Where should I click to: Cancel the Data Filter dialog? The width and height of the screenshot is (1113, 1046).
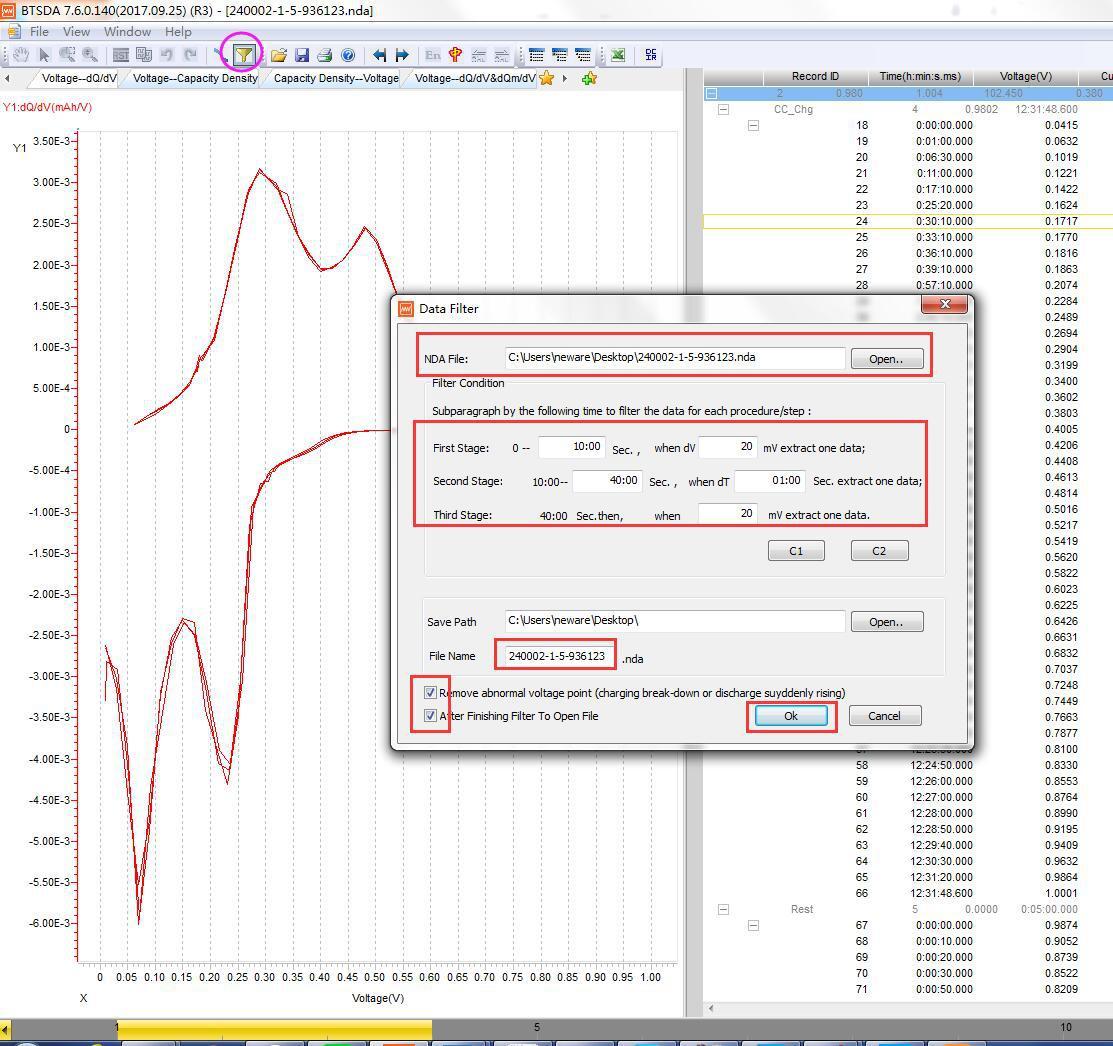[884, 716]
